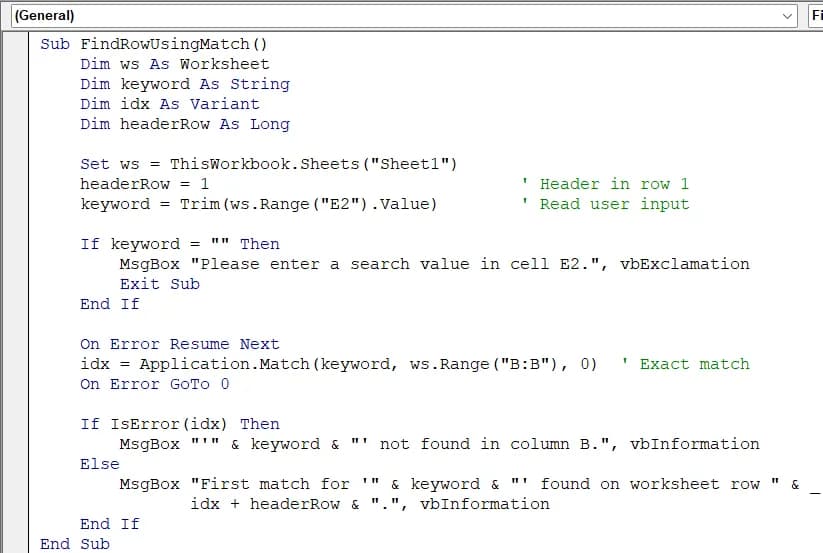Click the 'Sub FindRowUsingMatch()' declaration line
The image size is (823, 553).
[x=154, y=44]
